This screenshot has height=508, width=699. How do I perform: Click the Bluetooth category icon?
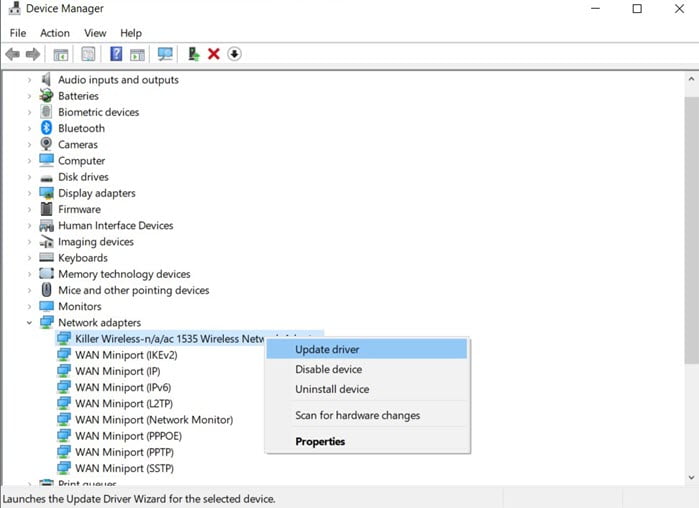click(46, 128)
